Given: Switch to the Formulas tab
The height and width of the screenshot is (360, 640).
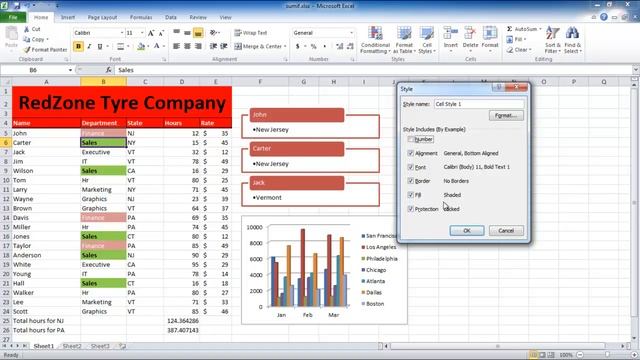Looking at the screenshot, I should (141, 18).
